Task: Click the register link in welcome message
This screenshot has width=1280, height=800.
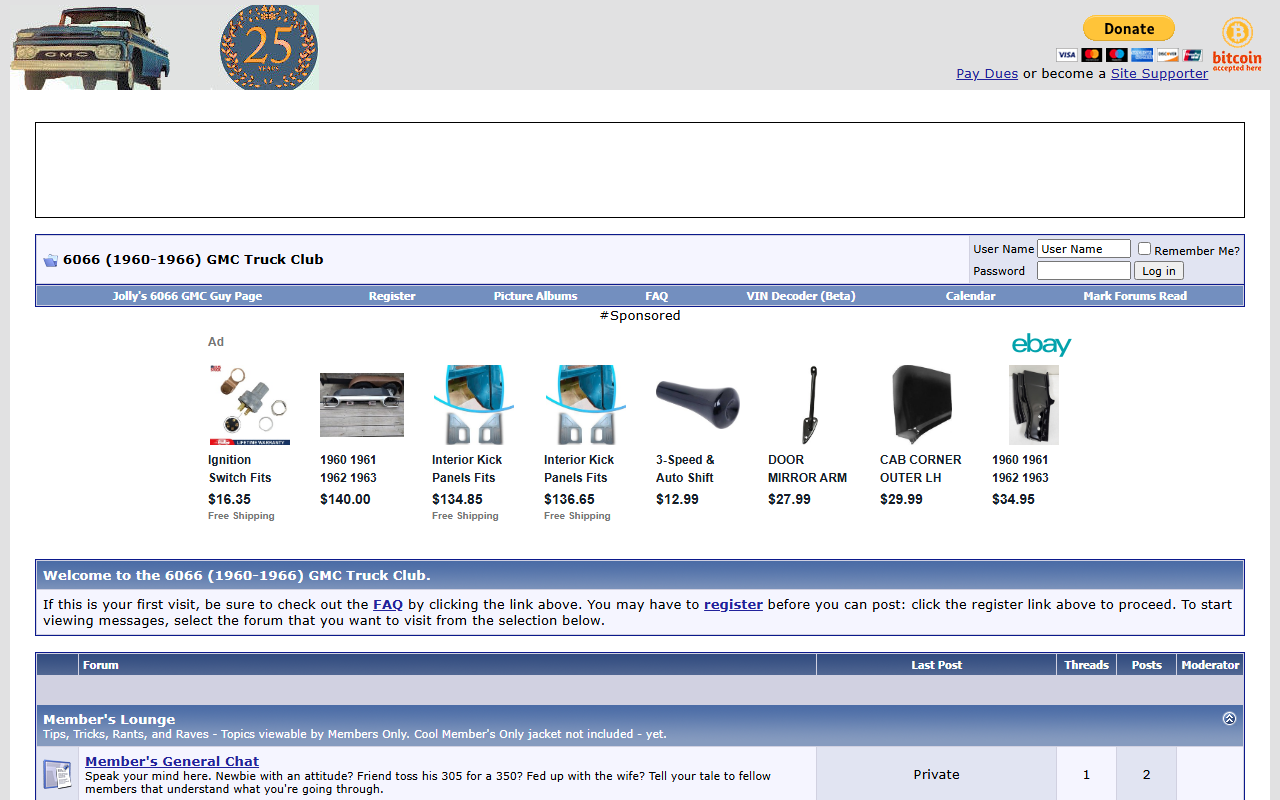Action: [733, 604]
